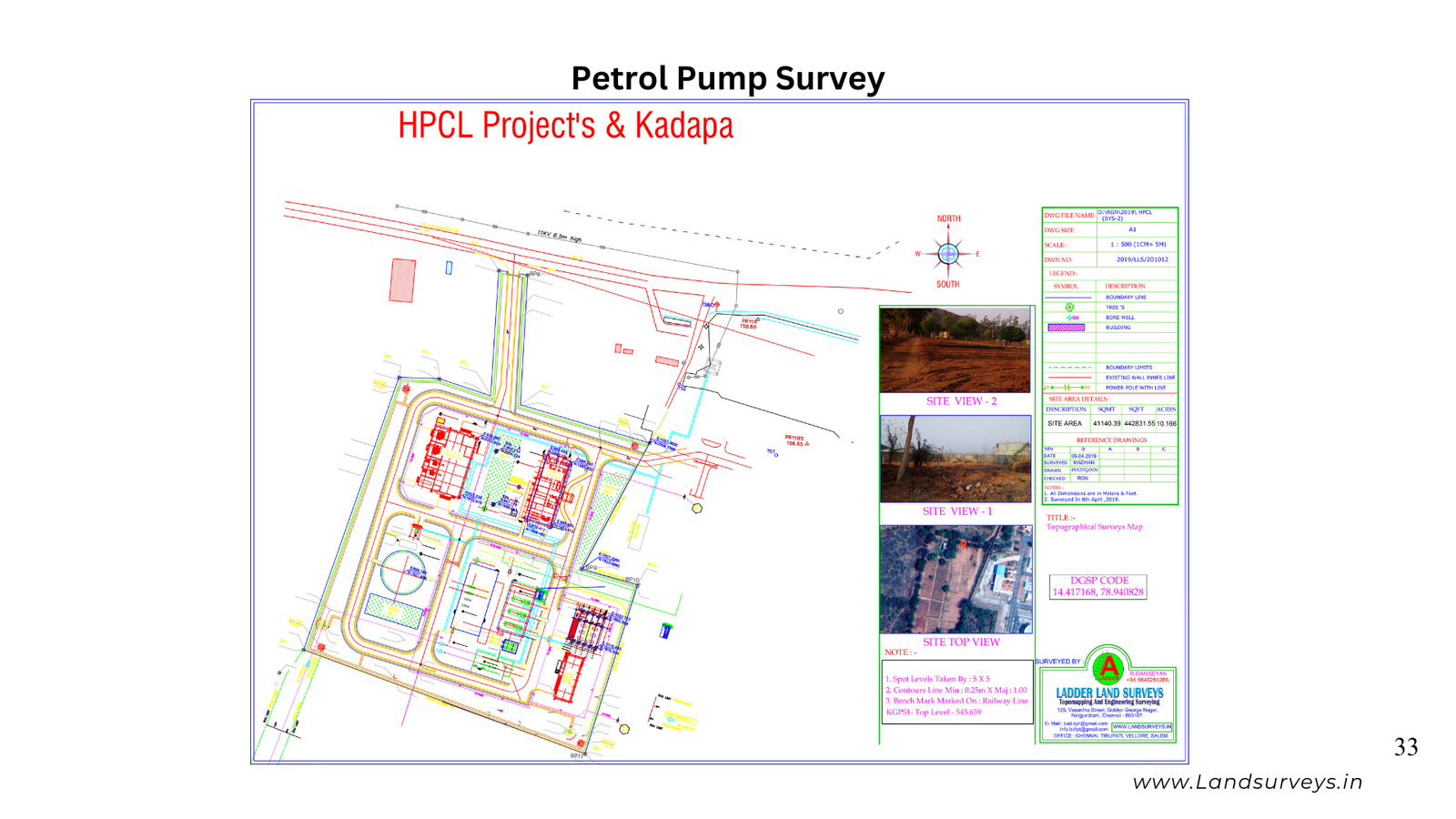Click the surveyed date '06-04-2019' cell
This screenshot has width=1456, height=819.
pos(1084,456)
